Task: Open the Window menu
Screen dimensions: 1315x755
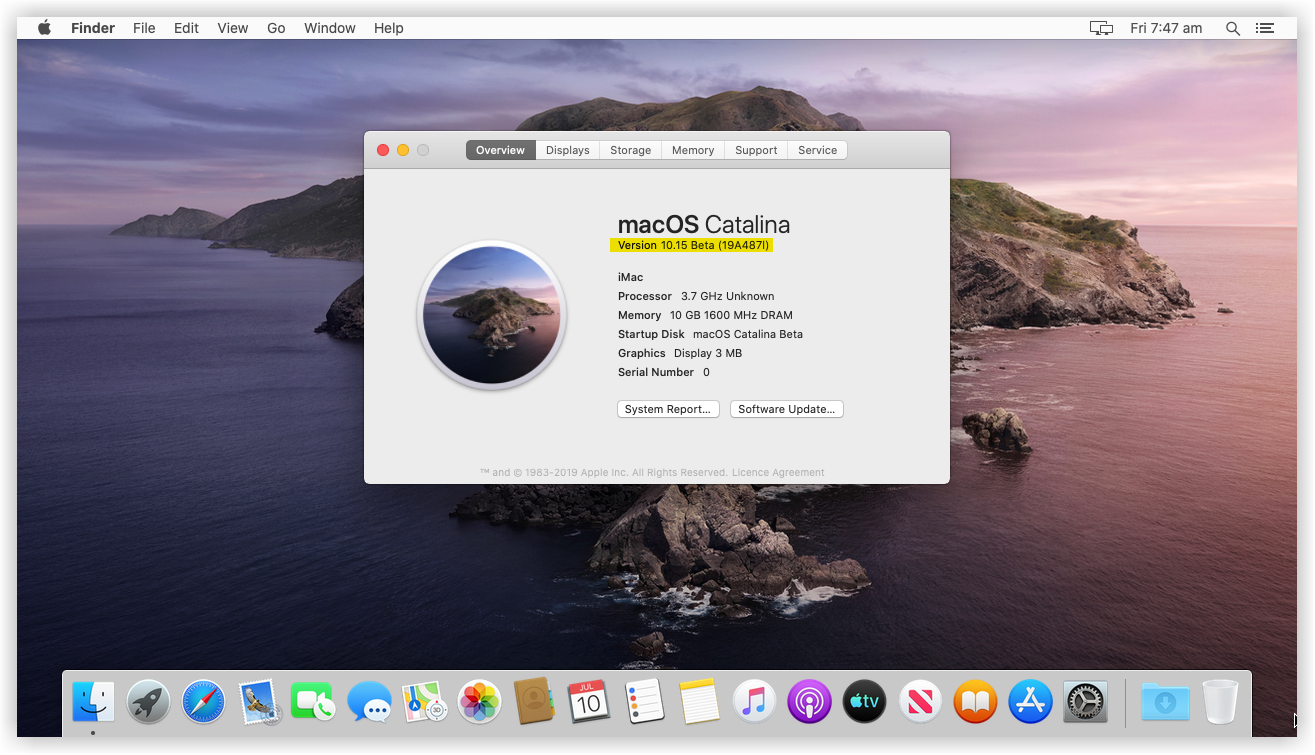Action: (330, 28)
